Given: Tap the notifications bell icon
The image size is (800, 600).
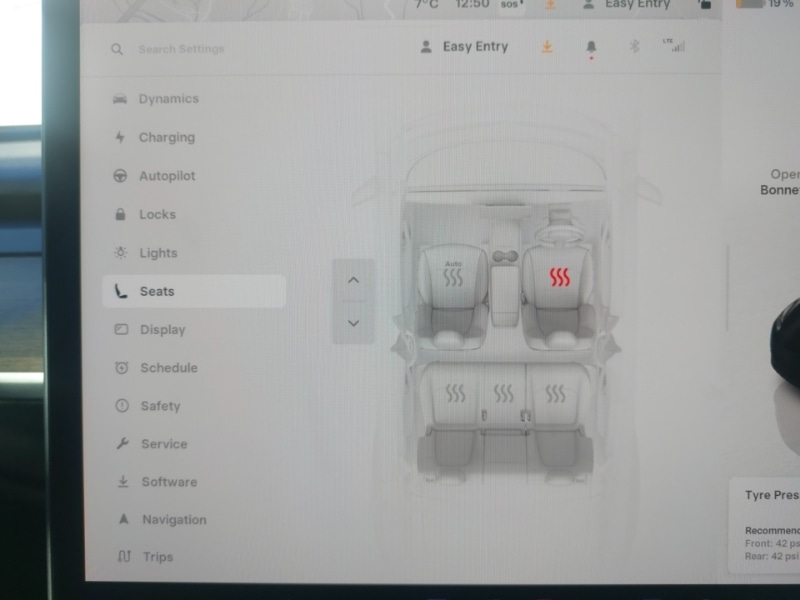Looking at the screenshot, I should 590,46.
